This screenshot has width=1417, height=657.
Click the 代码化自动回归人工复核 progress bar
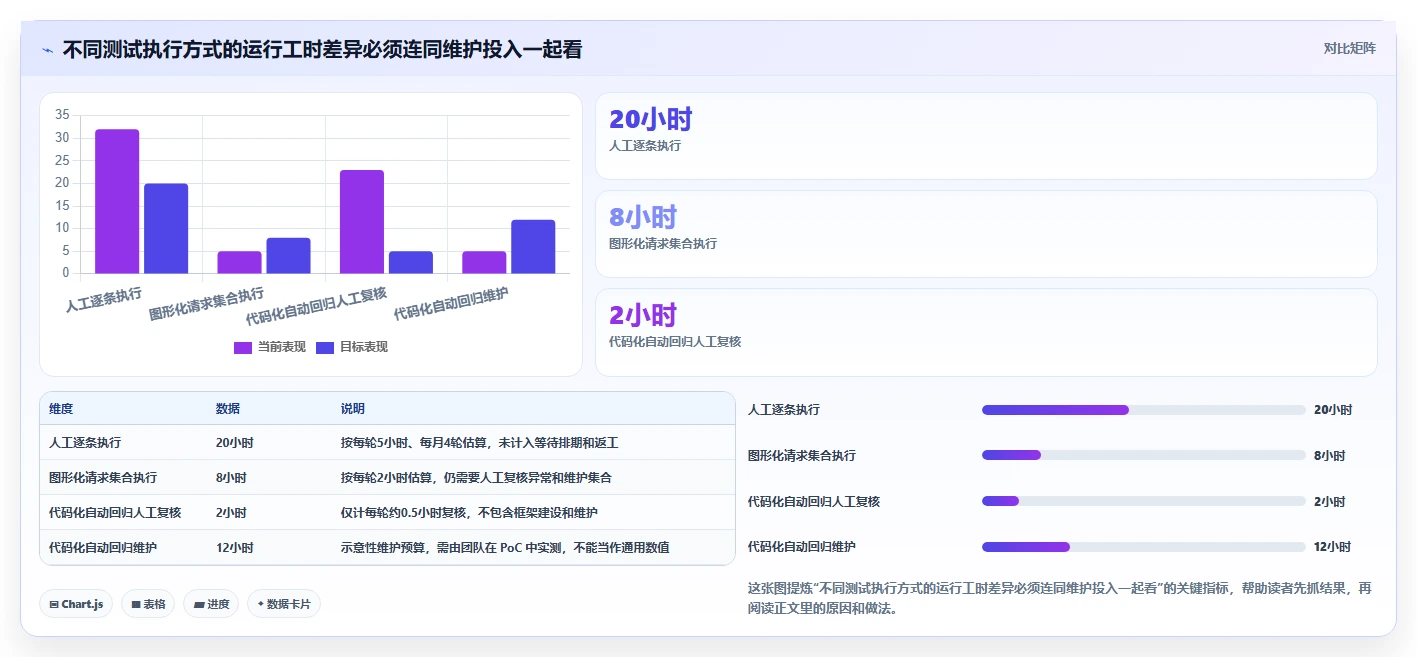tap(1144, 501)
